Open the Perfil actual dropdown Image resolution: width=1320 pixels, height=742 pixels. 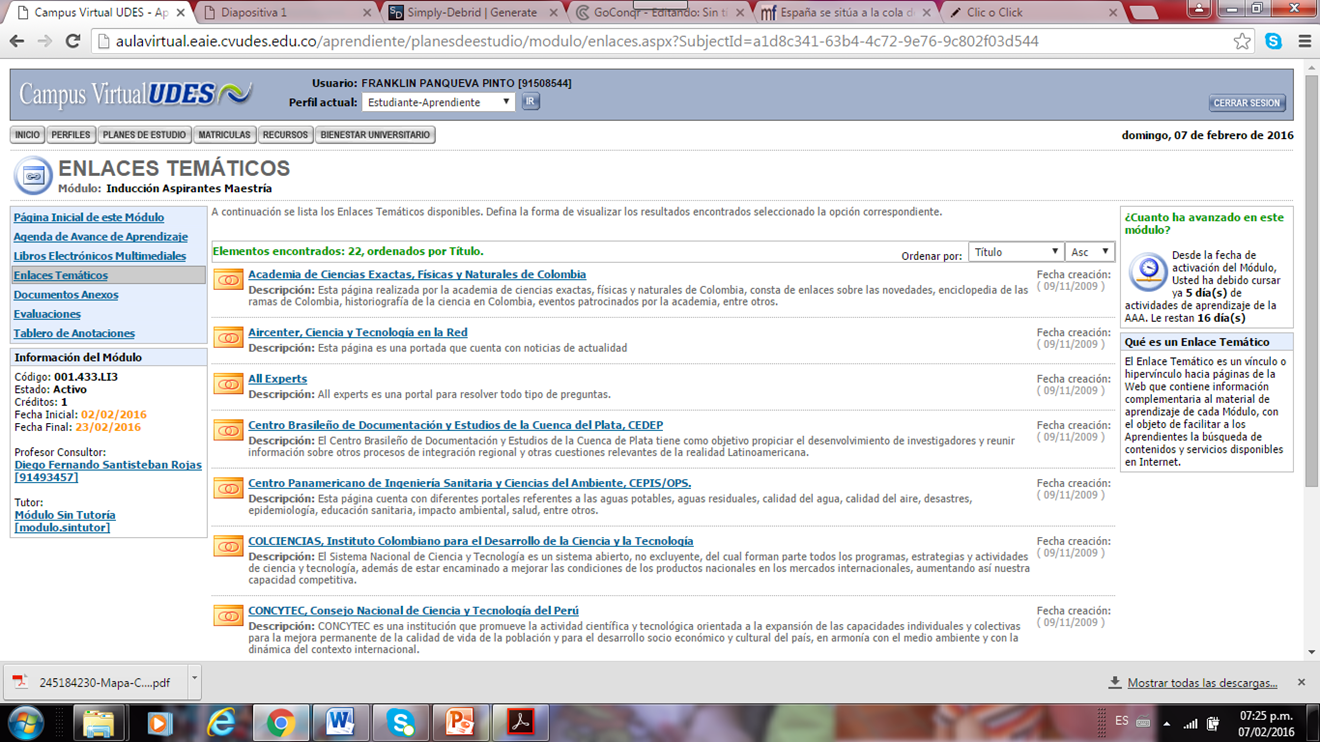click(x=438, y=102)
